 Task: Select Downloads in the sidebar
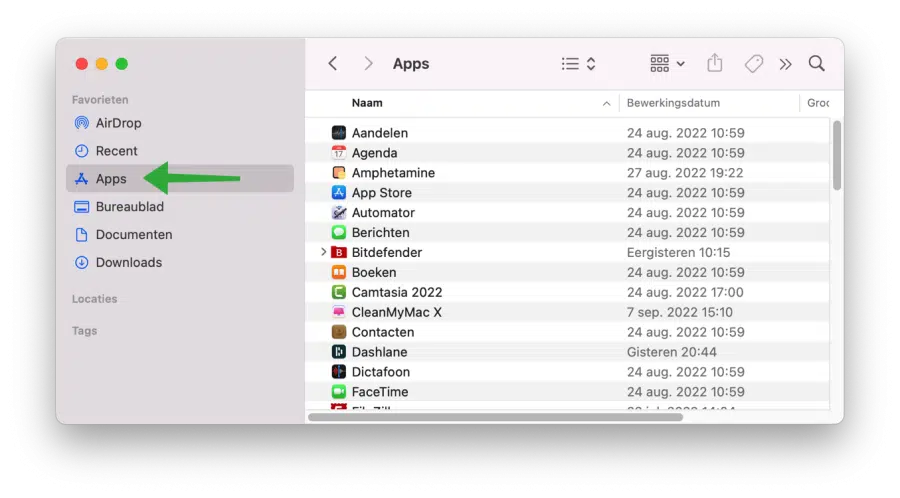[180, 262]
